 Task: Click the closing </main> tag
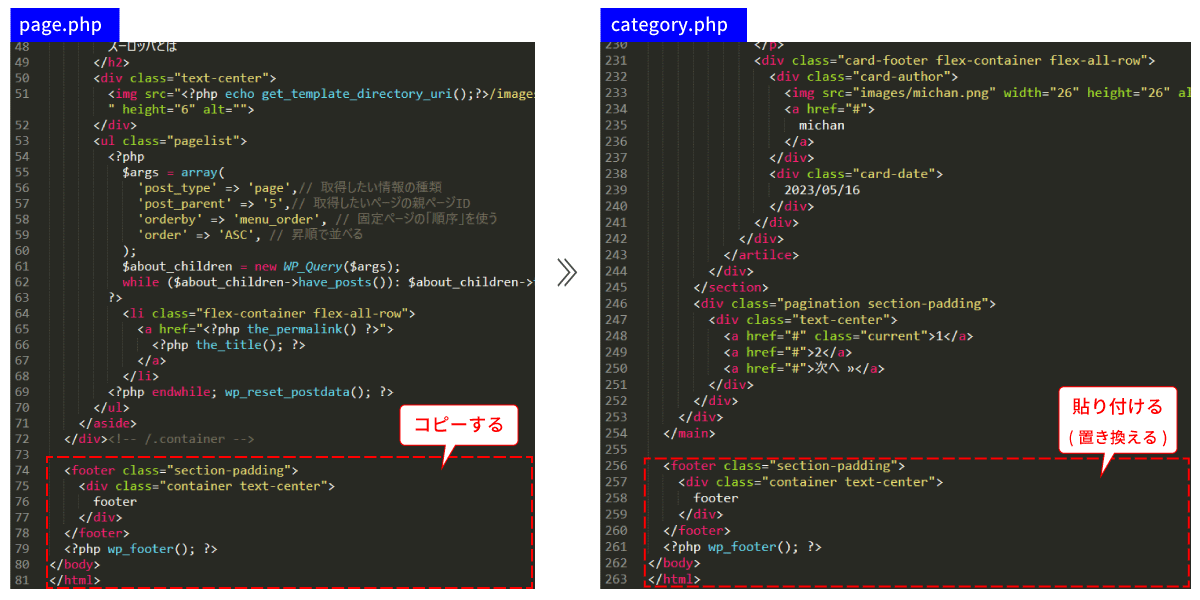point(687,434)
